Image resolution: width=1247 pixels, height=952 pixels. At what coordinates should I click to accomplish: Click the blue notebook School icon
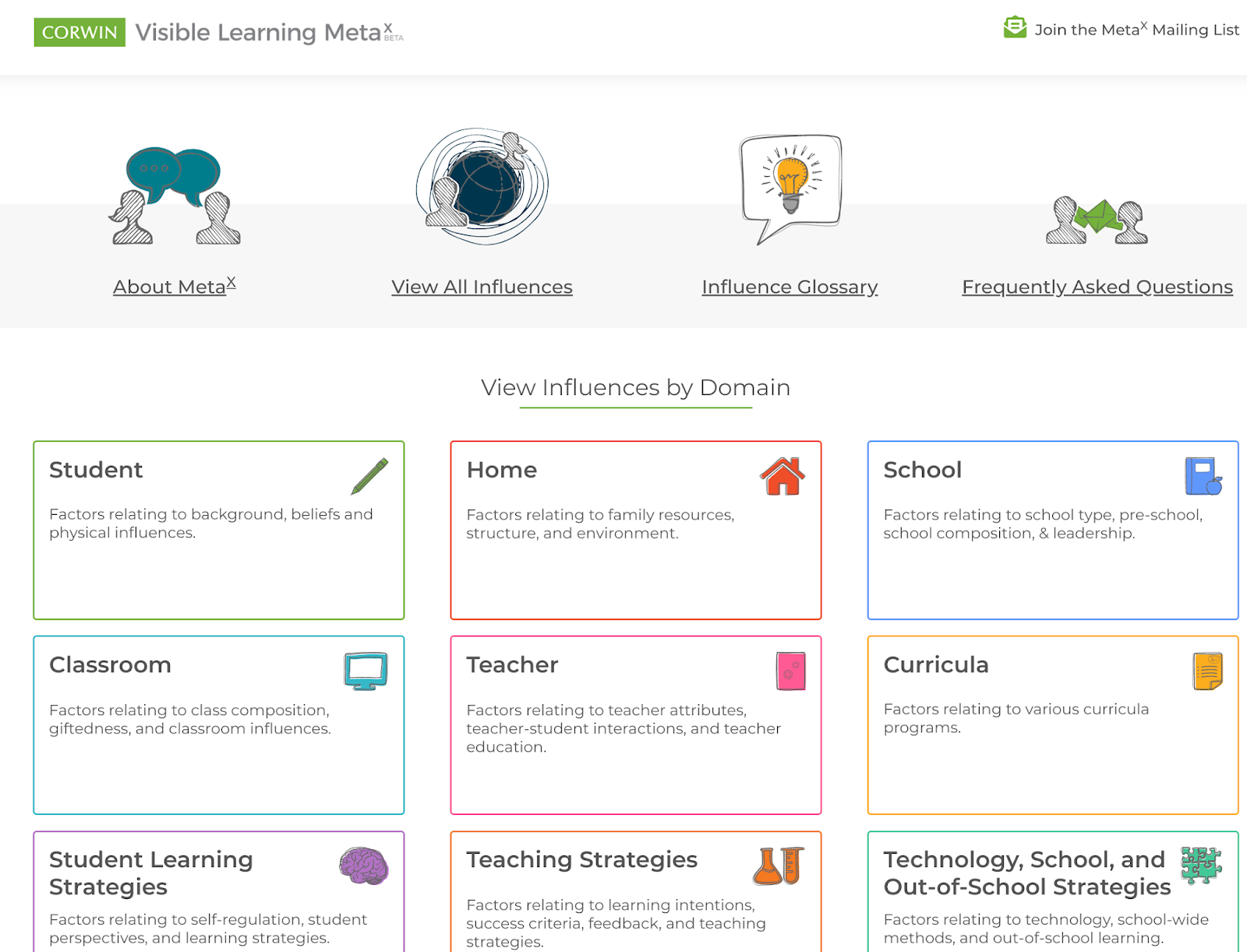pyautogui.click(x=1203, y=476)
